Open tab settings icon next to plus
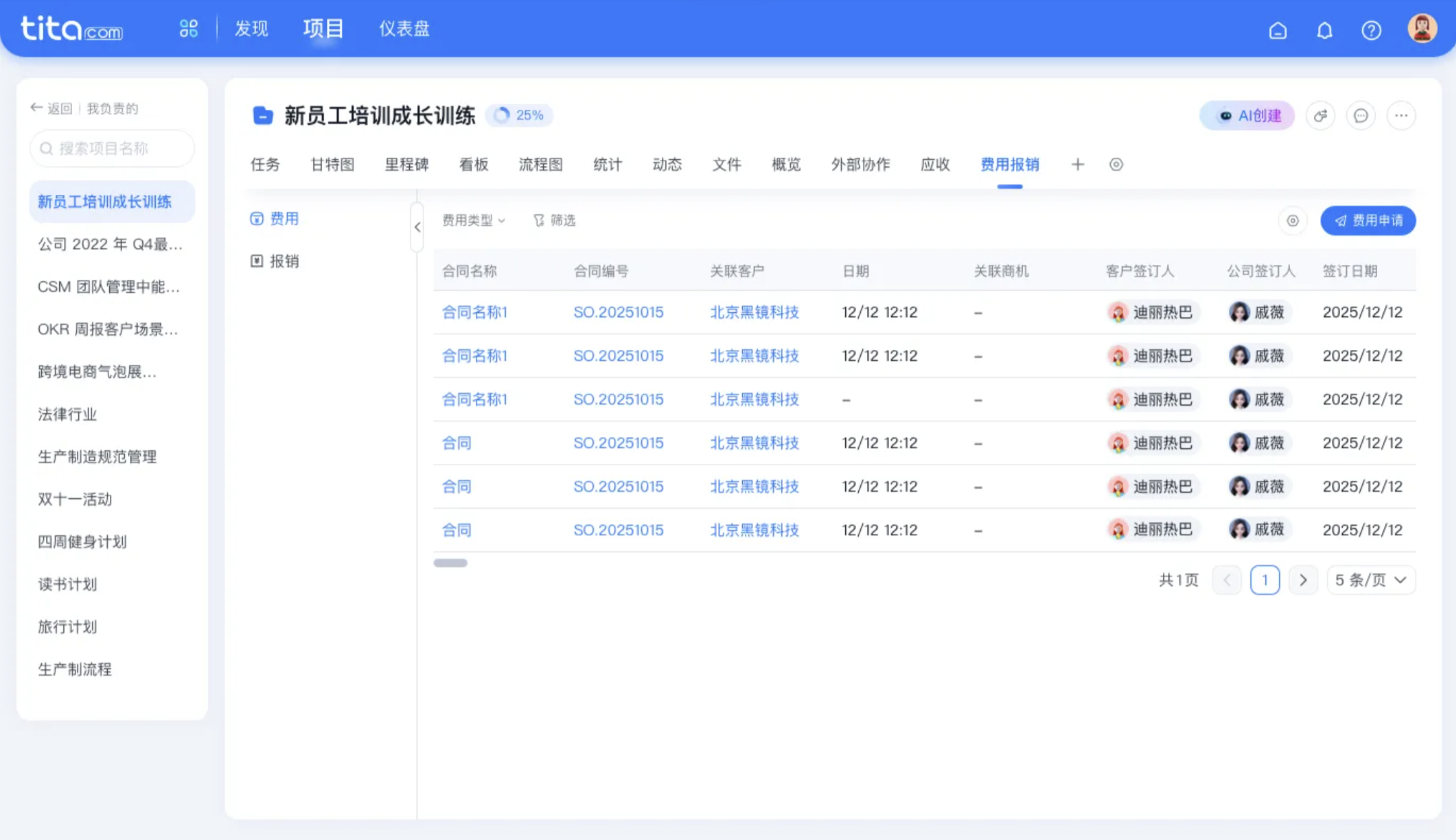 [x=1116, y=164]
